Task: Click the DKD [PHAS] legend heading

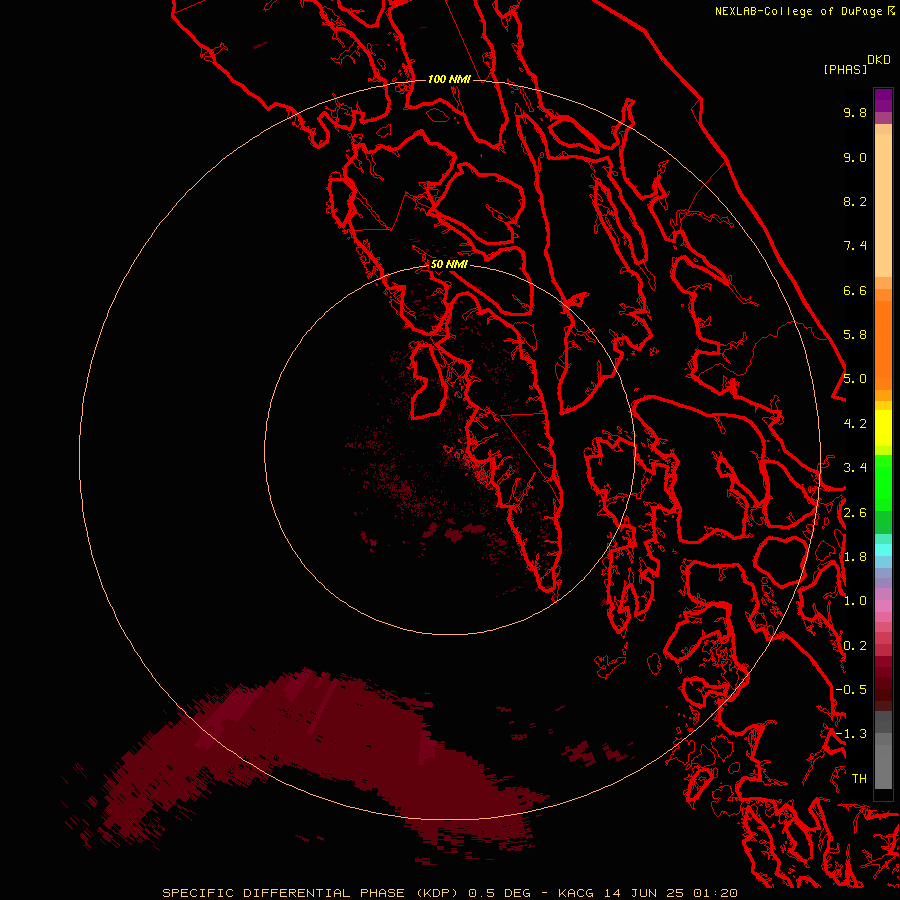Action: click(856, 65)
